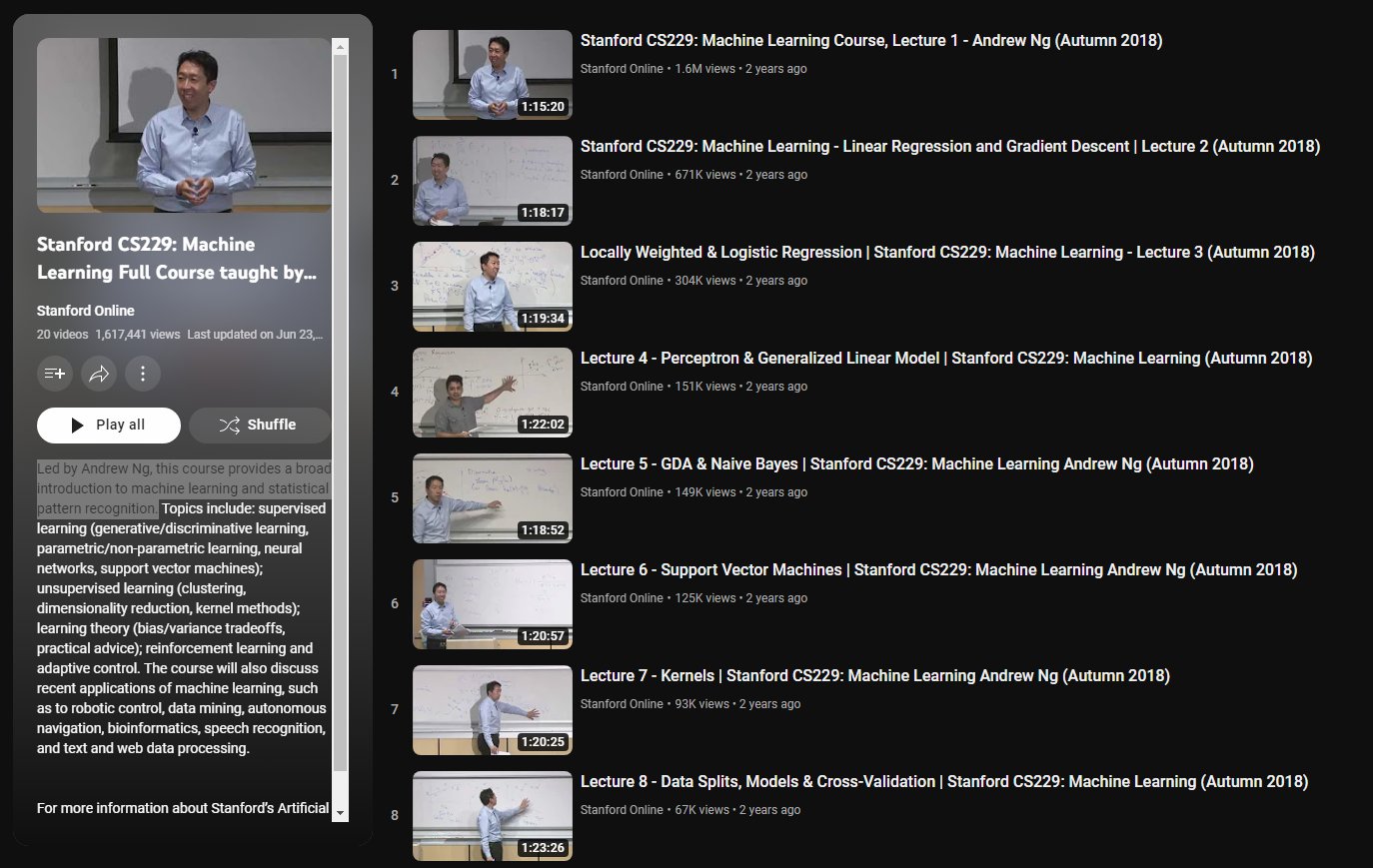Open Lecture 7 Kernels video thumbnail
The height and width of the screenshot is (868, 1373).
(x=493, y=710)
